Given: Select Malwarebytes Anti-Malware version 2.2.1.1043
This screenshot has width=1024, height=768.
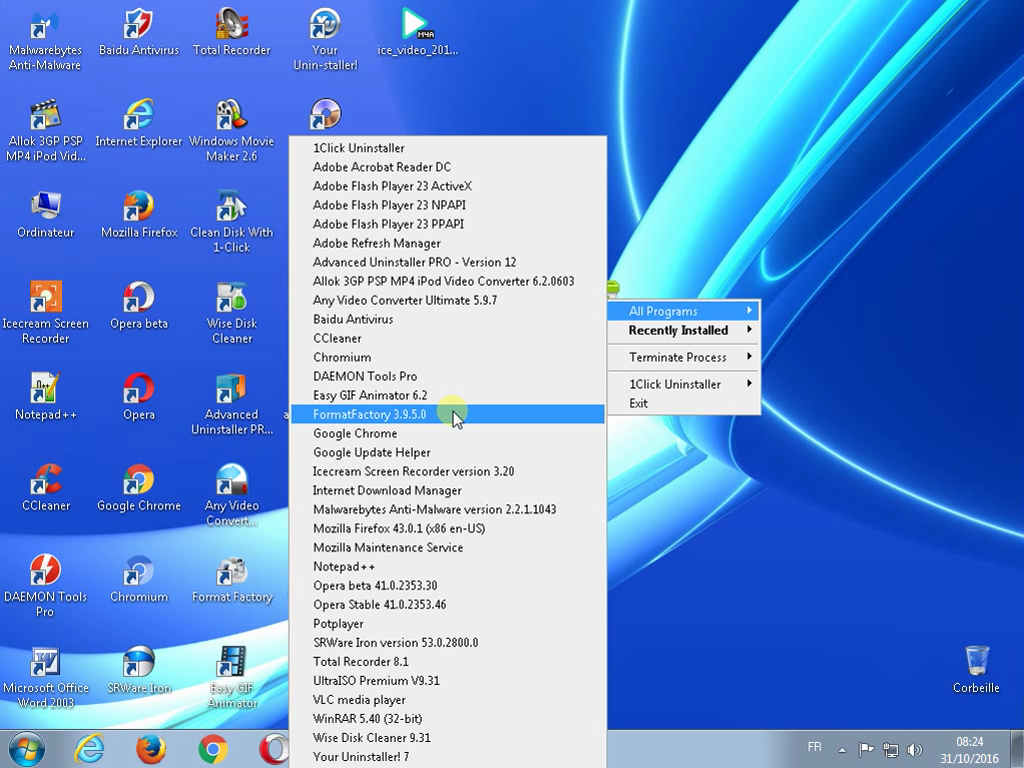Looking at the screenshot, I should pos(448,509).
